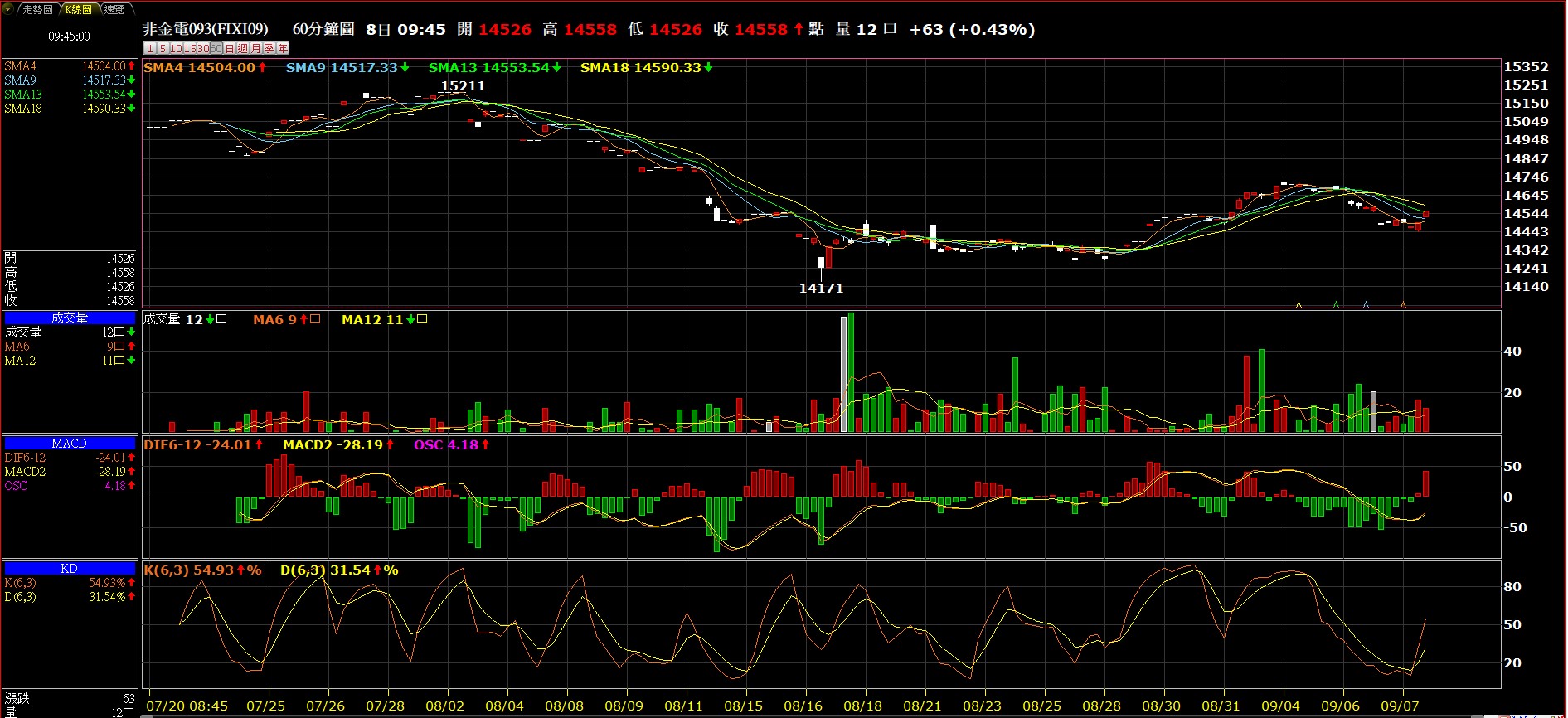
Task: Click the 成交量 indicator panel header
Action: pos(70,318)
